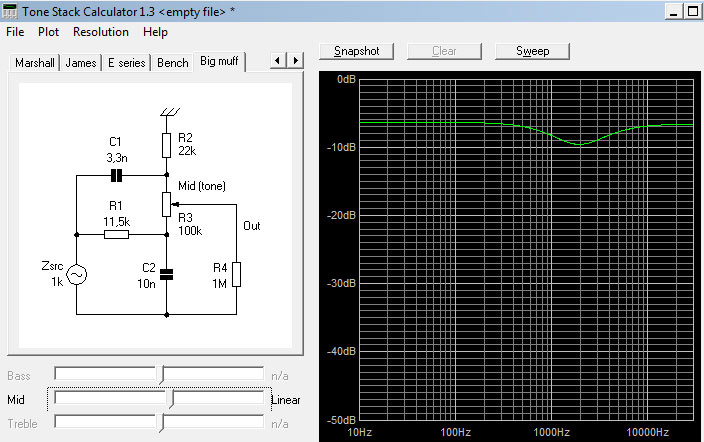Switch to the E series tab
Image resolution: width=704 pixels, height=442 pixels.
[x=127, y=63]
